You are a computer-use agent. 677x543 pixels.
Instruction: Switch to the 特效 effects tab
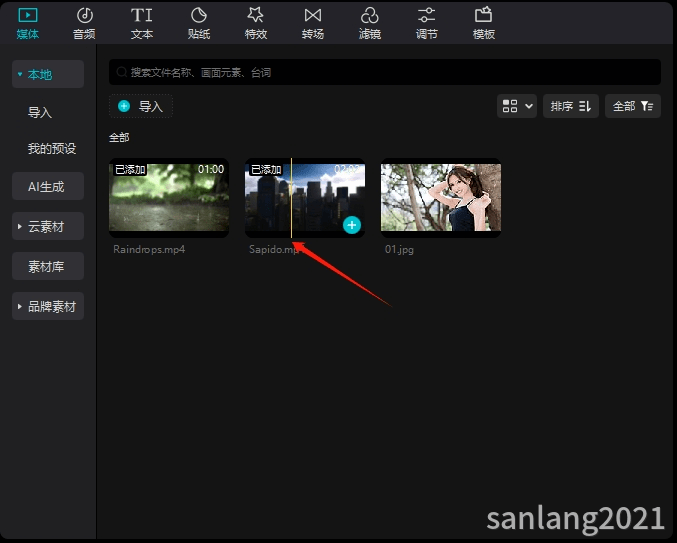tap(256, 23)
